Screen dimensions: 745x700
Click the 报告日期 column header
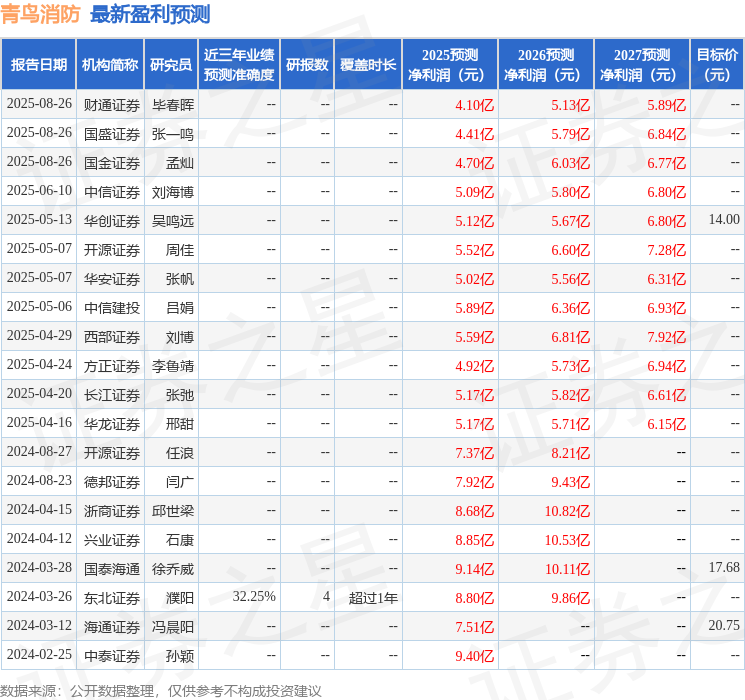point(39,65)
